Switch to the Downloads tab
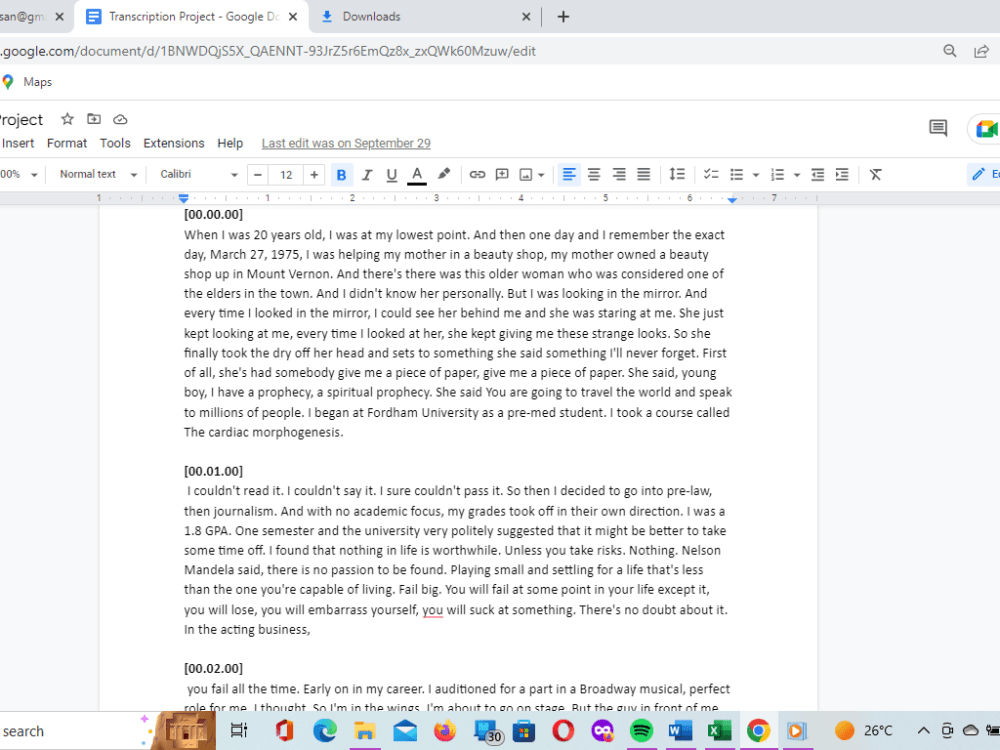Screen dimensions: 1000x750 (x=425, y=17)
